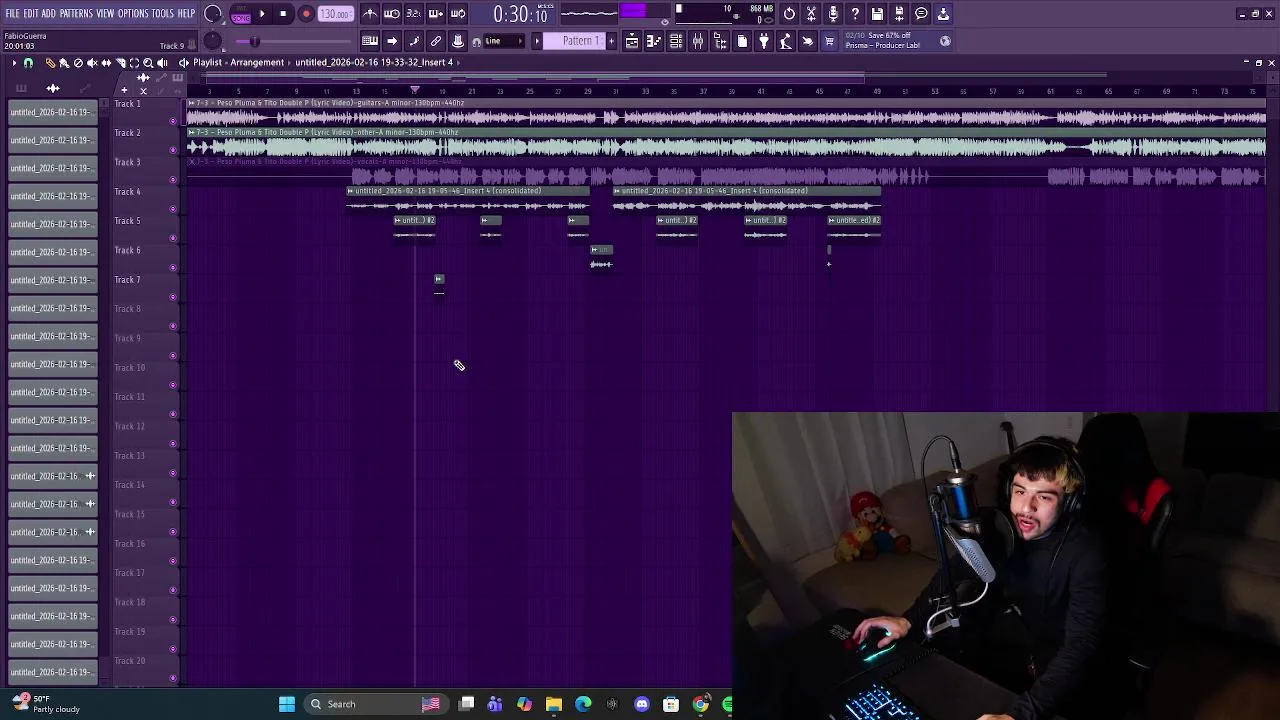
Task: Click the tempo tapper icon
Action: point(786,41)
